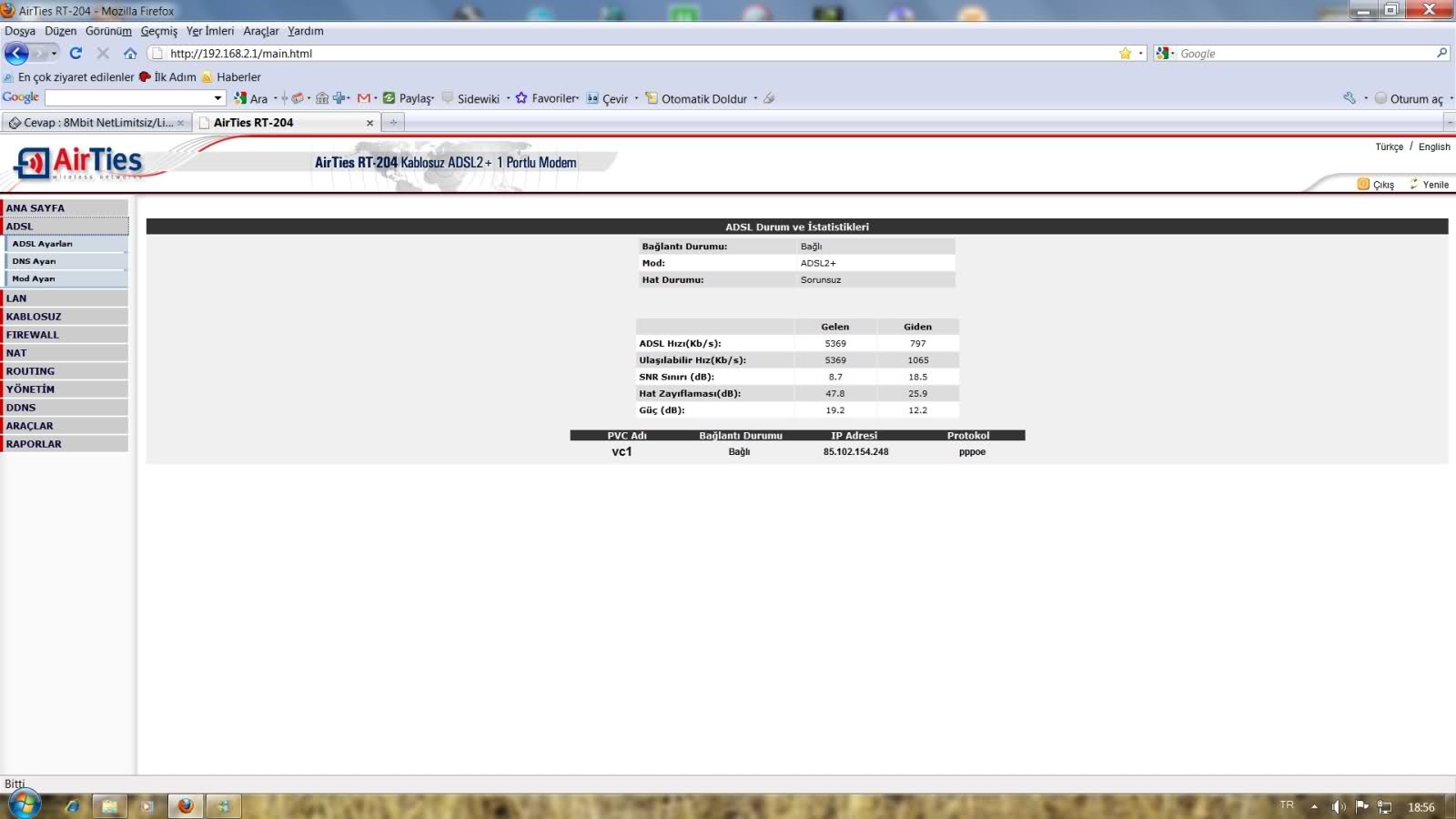The height and width of the screenshot is (819, 1456).
Task: Switch page language to English
Action: pos(1434,147)
